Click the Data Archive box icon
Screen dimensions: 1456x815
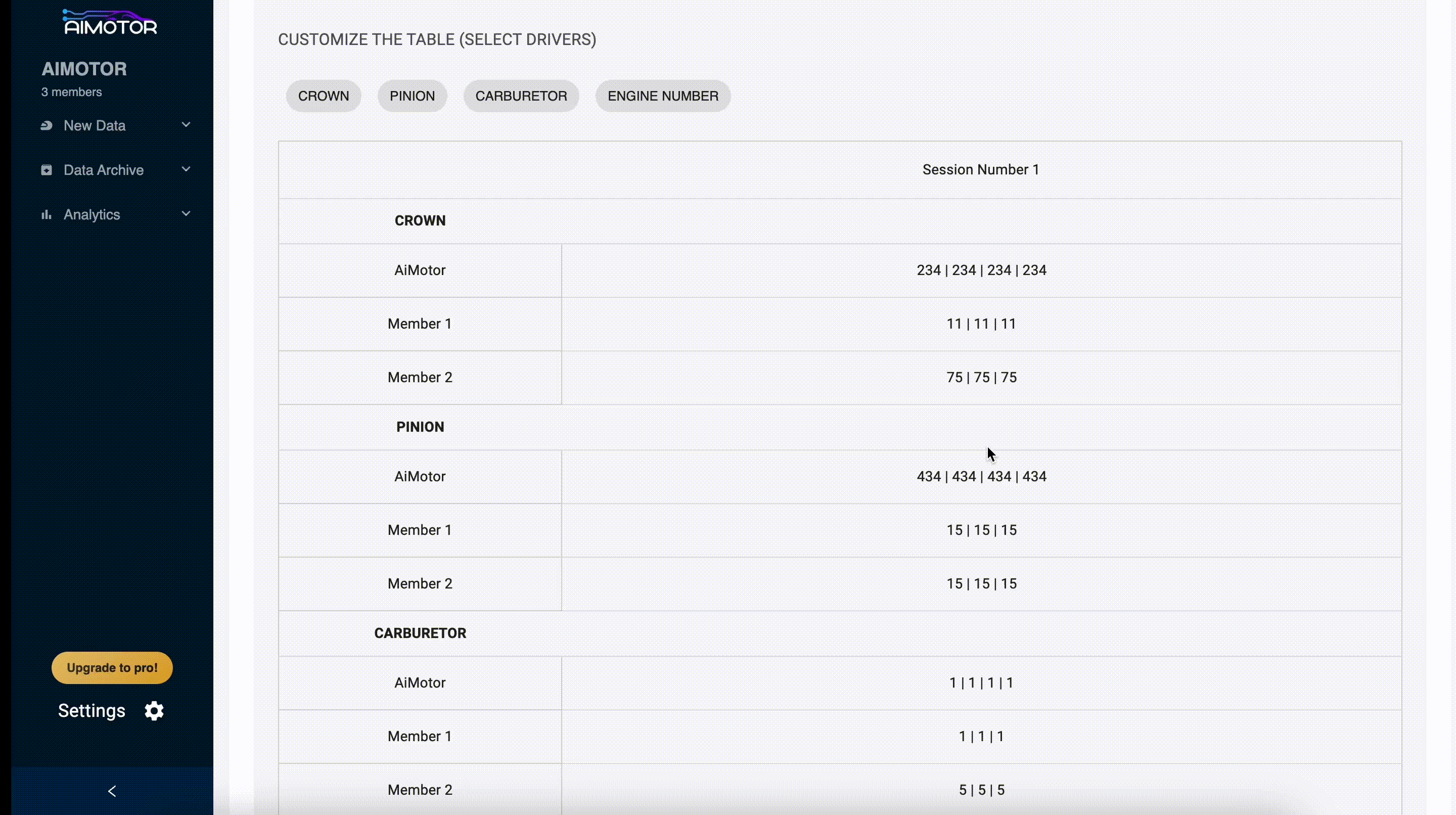click(47, 170)
